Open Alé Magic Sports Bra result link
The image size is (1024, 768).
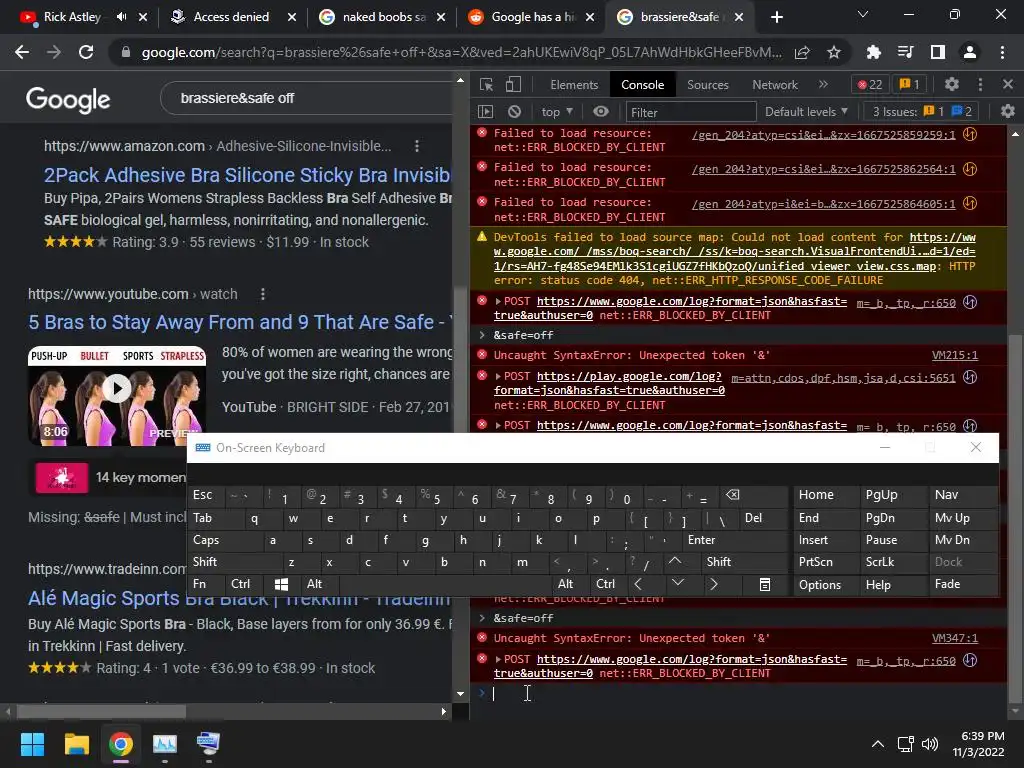coord(239,598)
